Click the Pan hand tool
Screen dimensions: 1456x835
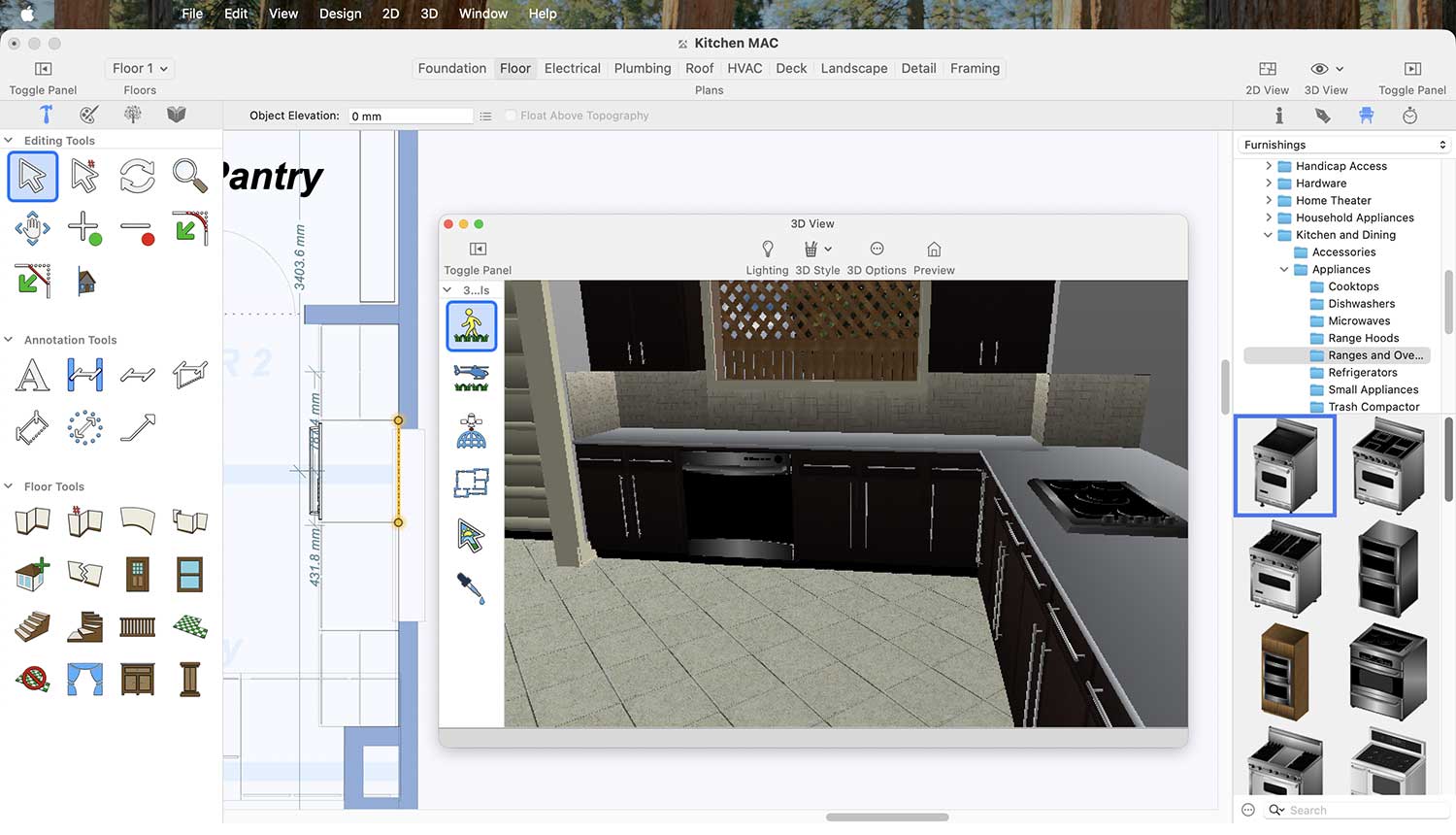click(x=32, y=229)
